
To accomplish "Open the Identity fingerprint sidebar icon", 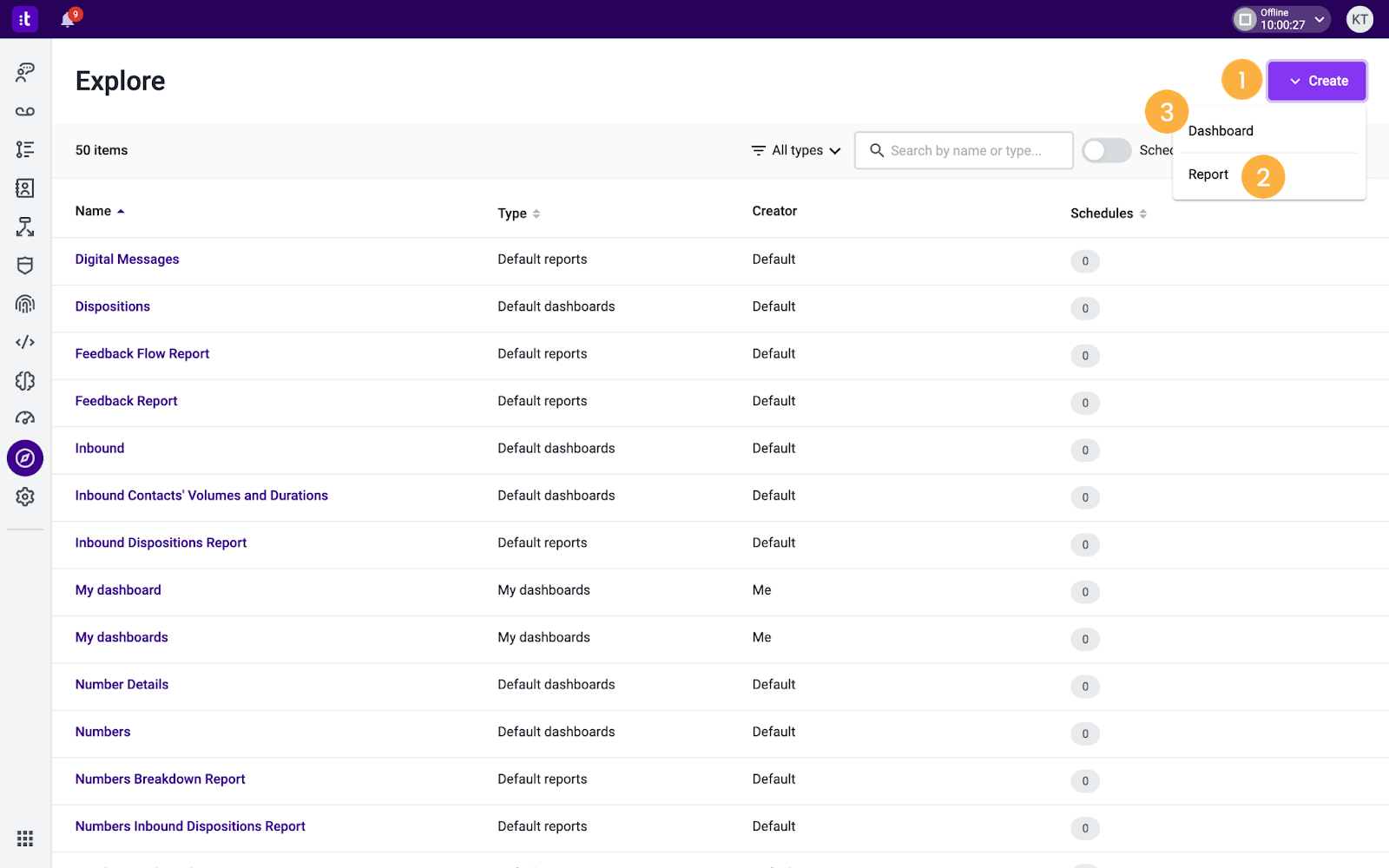I will (x=24, y=304).
